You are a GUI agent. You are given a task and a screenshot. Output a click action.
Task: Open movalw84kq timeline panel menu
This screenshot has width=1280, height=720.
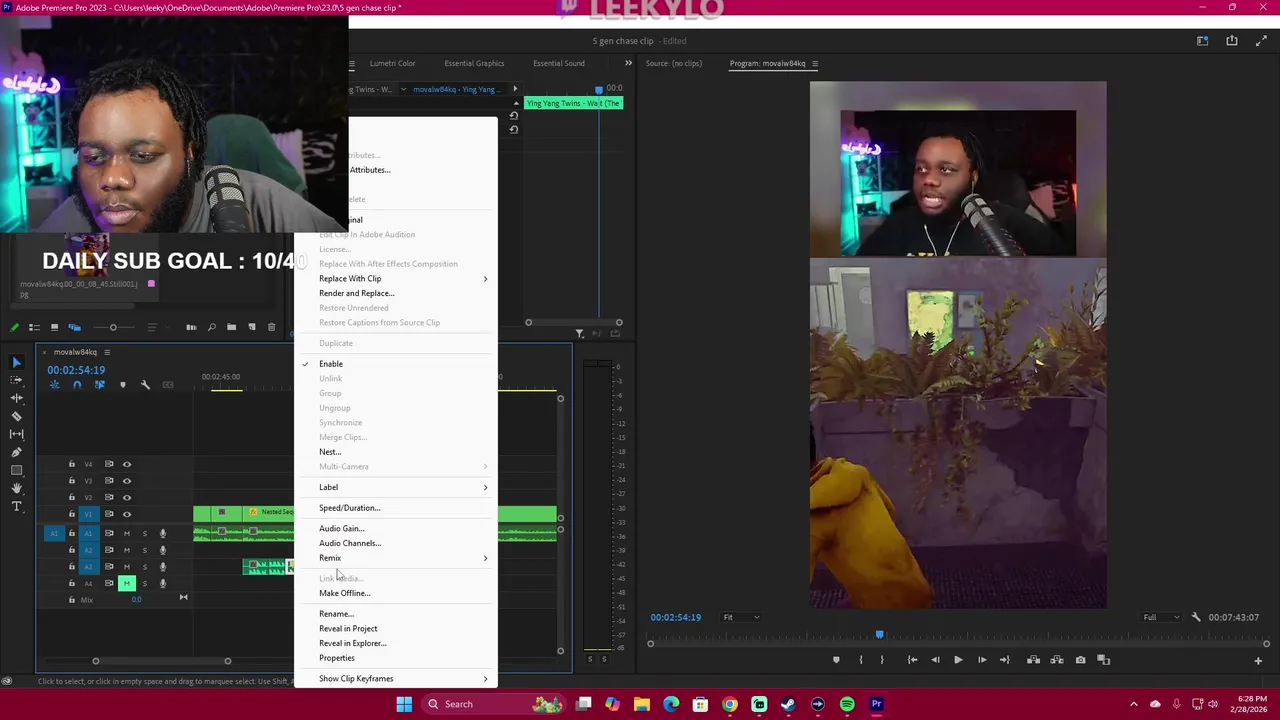[107, 352]
